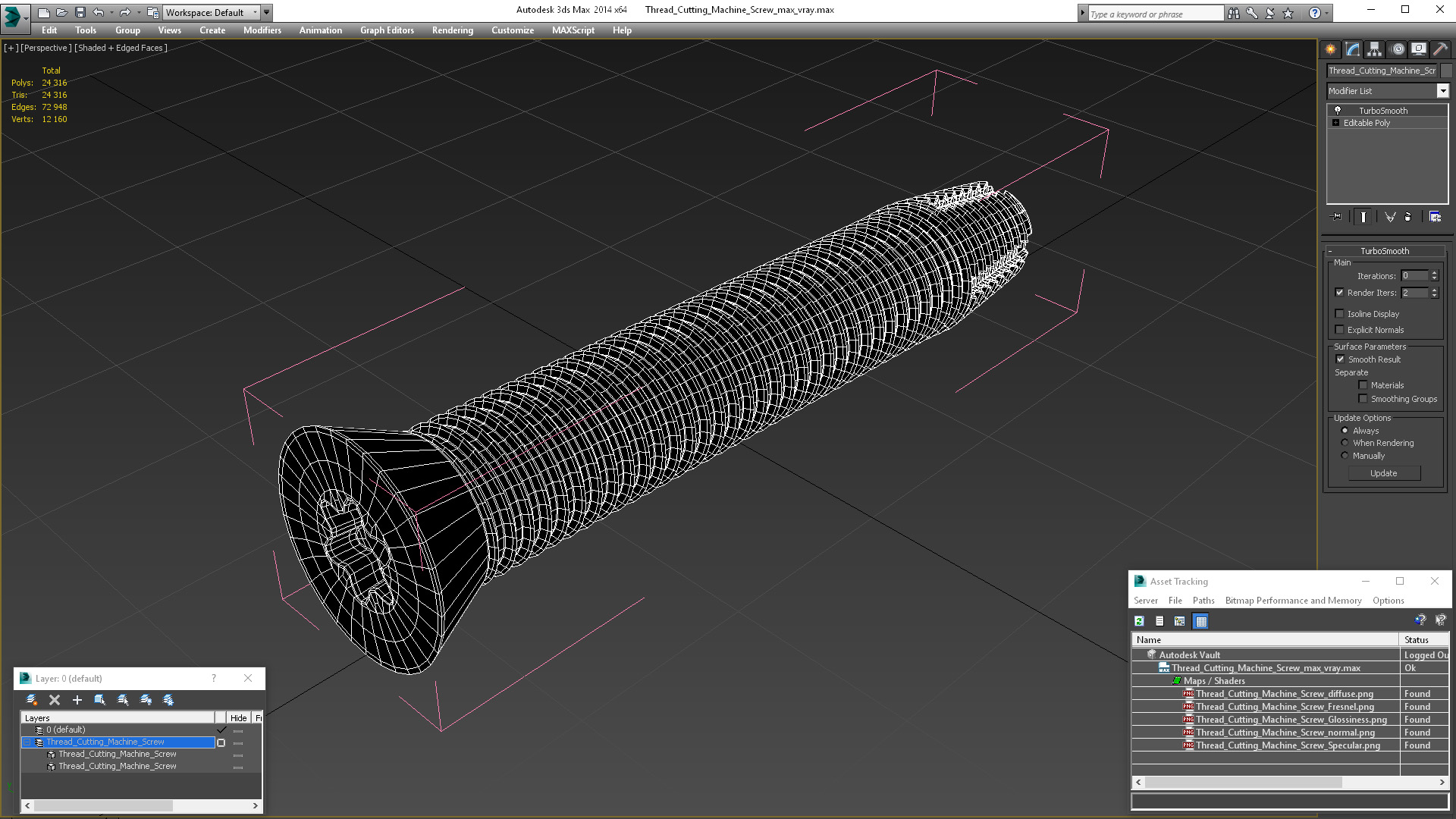This screenshot has width=1456, height=819.
Task: Collapse the TurboSmooth rollout
Action: 1330,251
